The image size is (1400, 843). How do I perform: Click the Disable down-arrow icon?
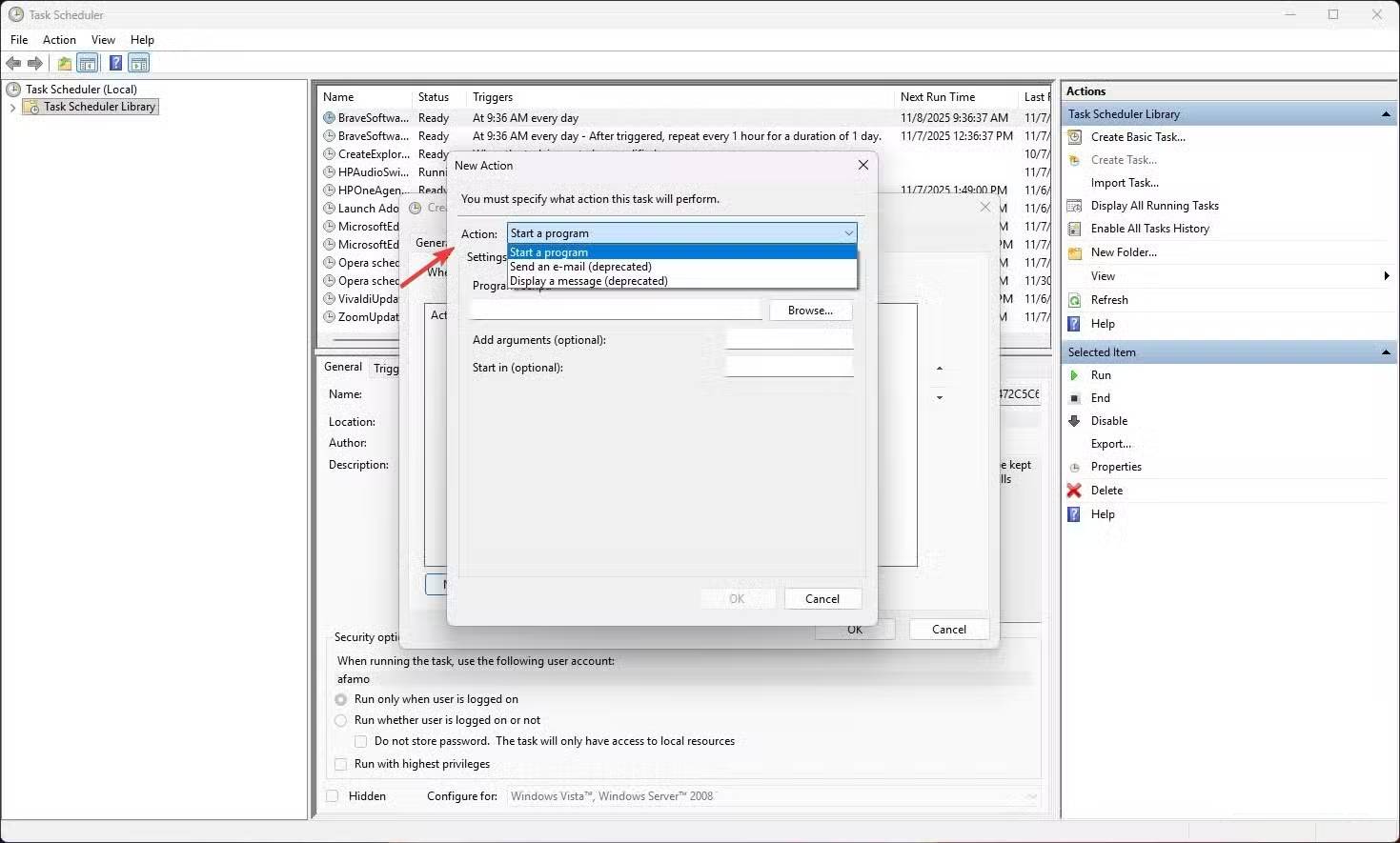click(1075, 421)
